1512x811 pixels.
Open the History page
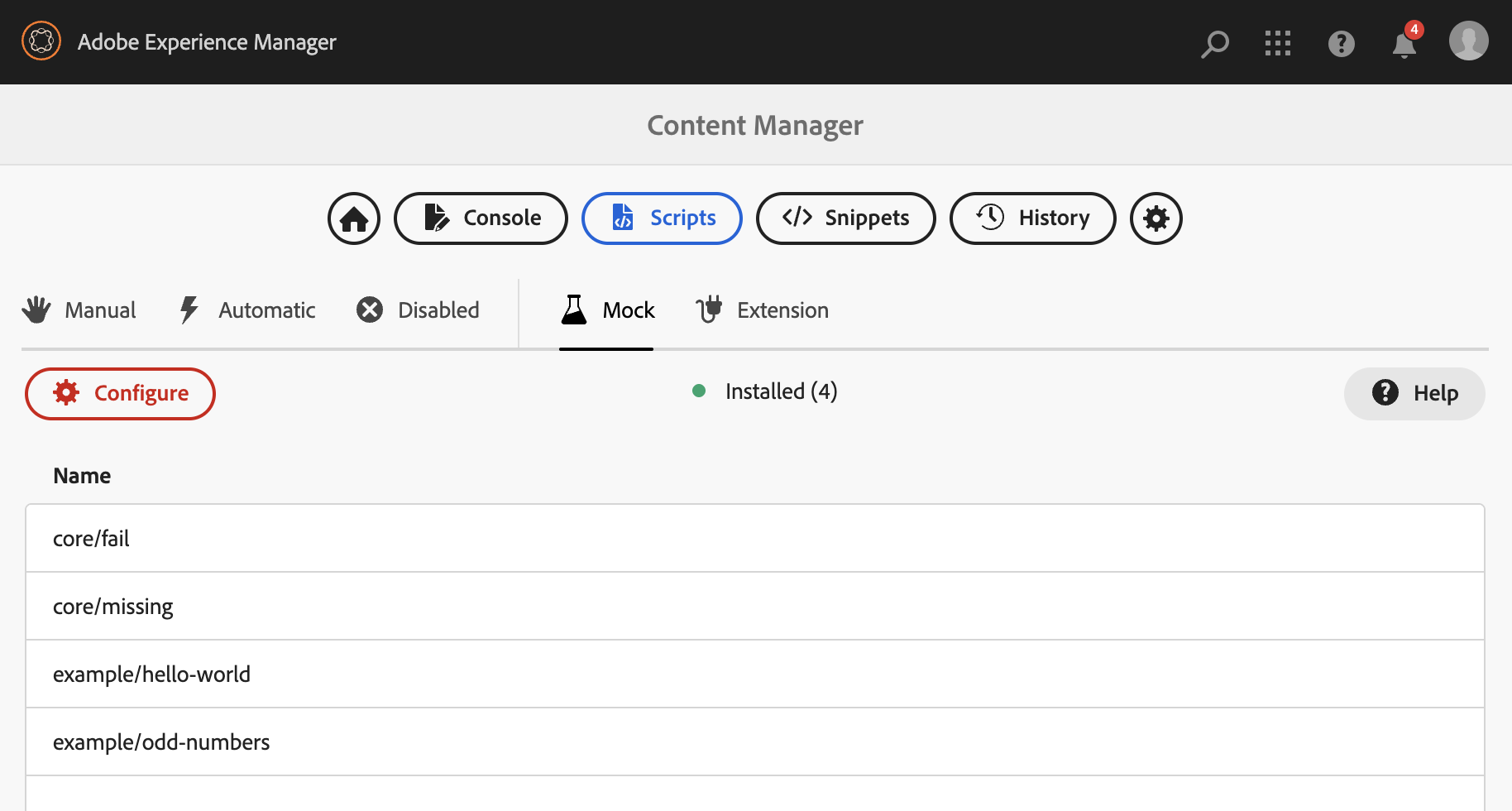(1032, 218)
